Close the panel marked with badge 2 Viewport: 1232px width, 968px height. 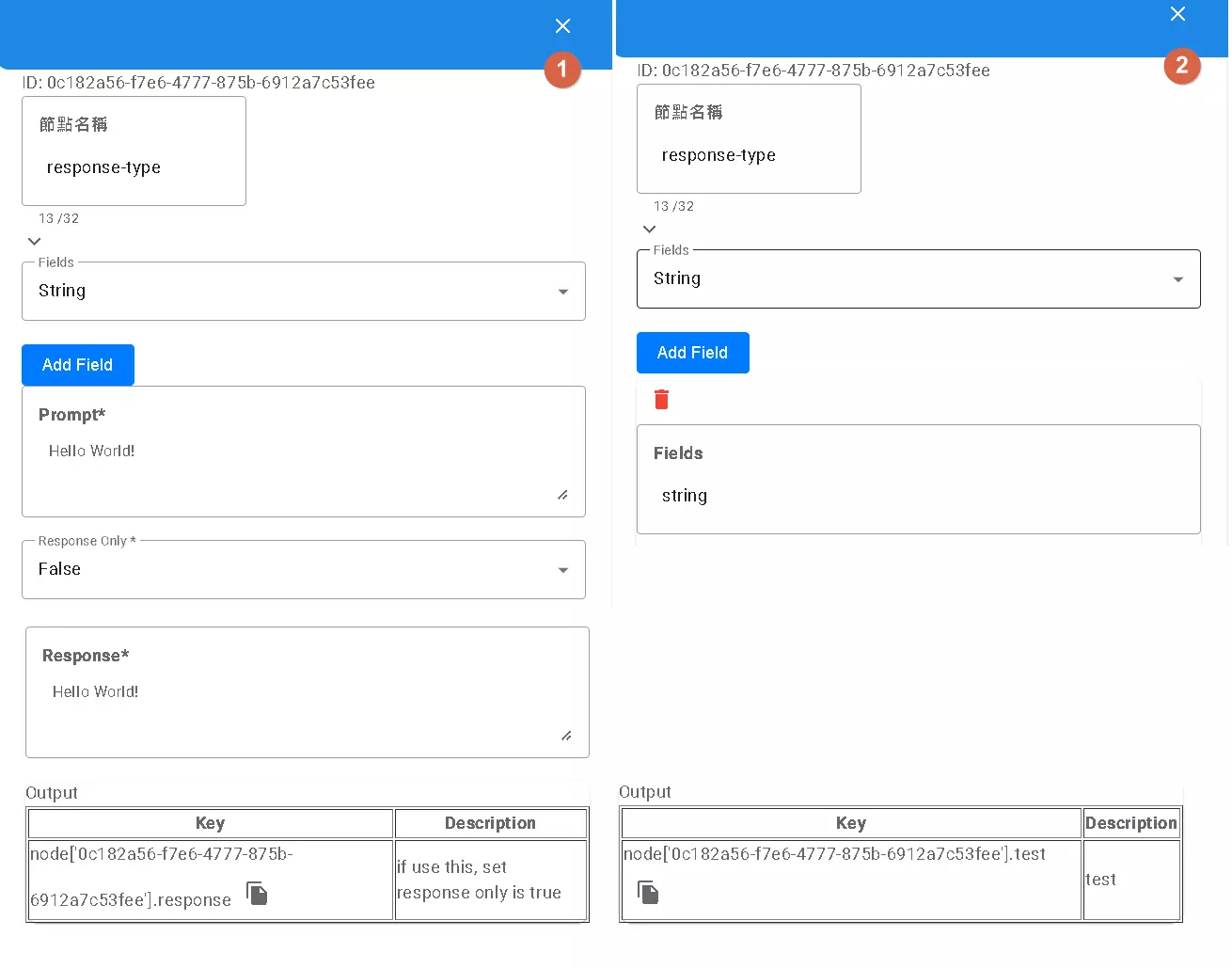click(1177, 14)
